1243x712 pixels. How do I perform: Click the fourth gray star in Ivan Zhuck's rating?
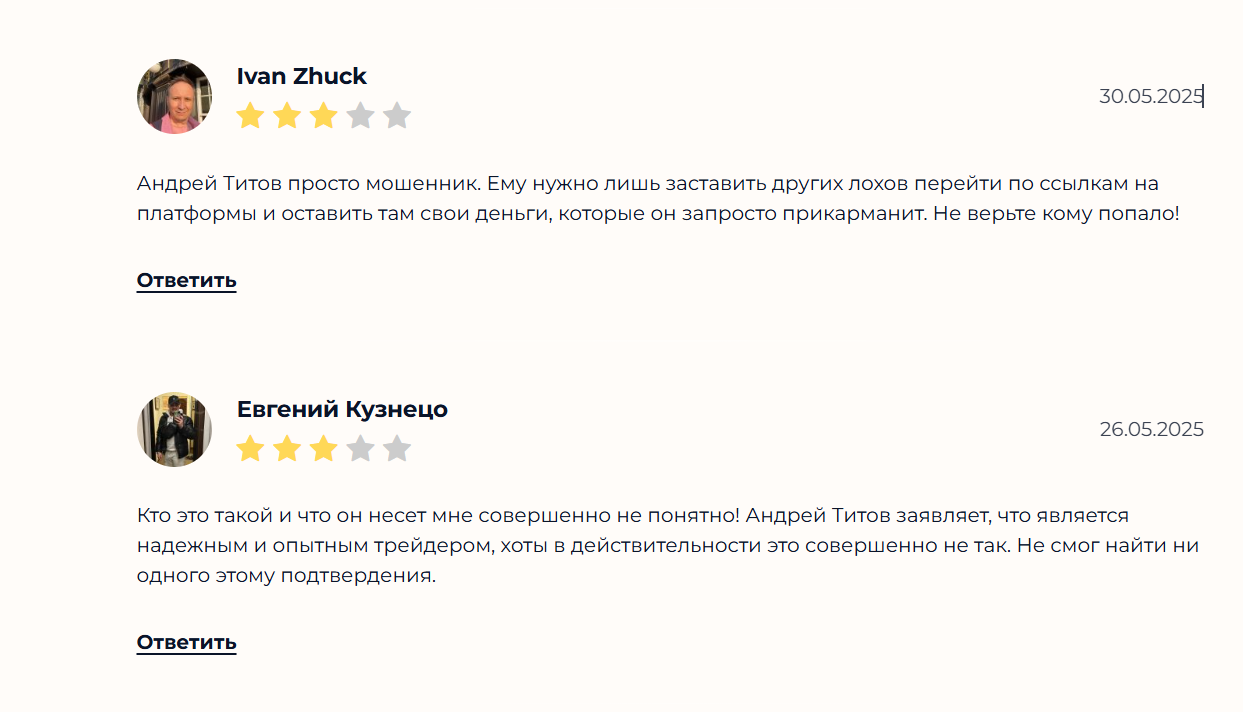click(x=360, y=116)
